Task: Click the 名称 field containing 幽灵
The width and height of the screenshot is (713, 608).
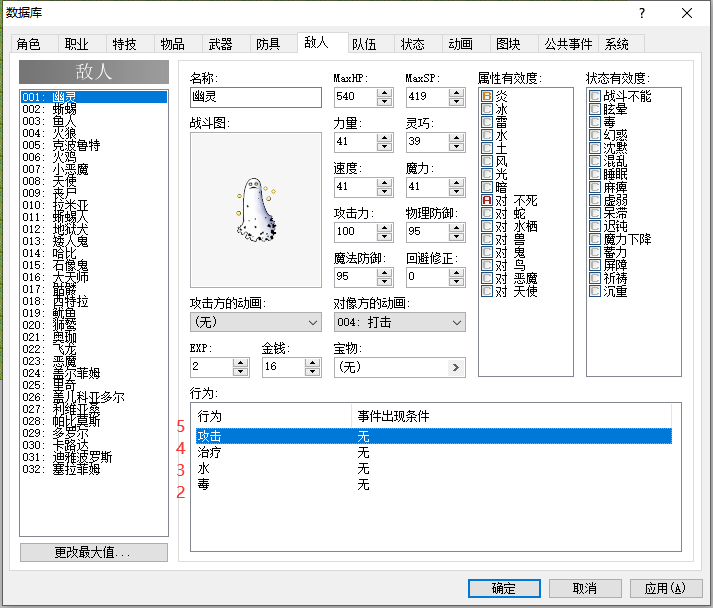Action: point(256,97)
